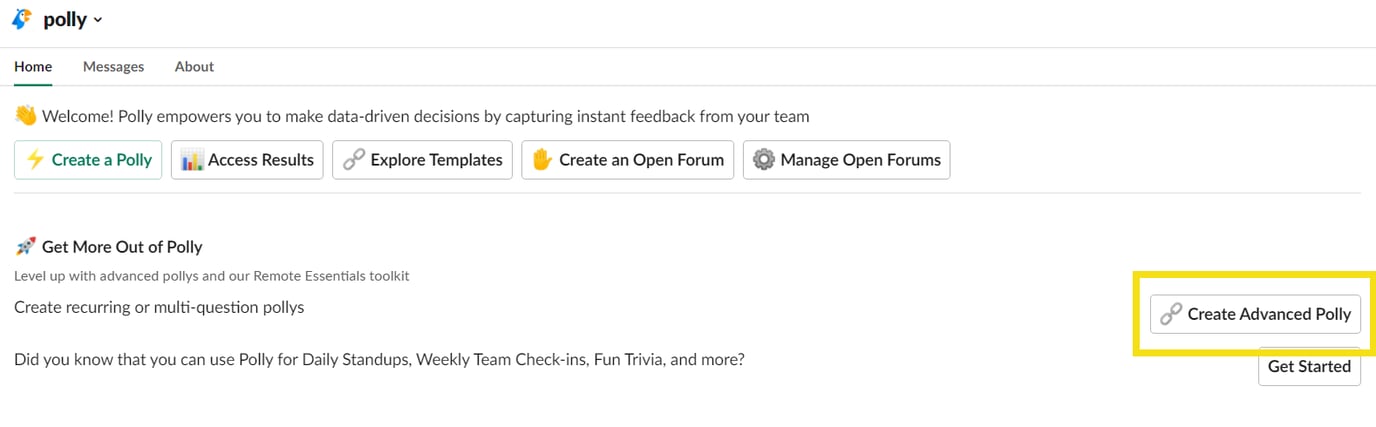This screenshot has width=1376, height=427.
Task: Click bar chart icon on Access Results
Action: (x=192, y=160)
